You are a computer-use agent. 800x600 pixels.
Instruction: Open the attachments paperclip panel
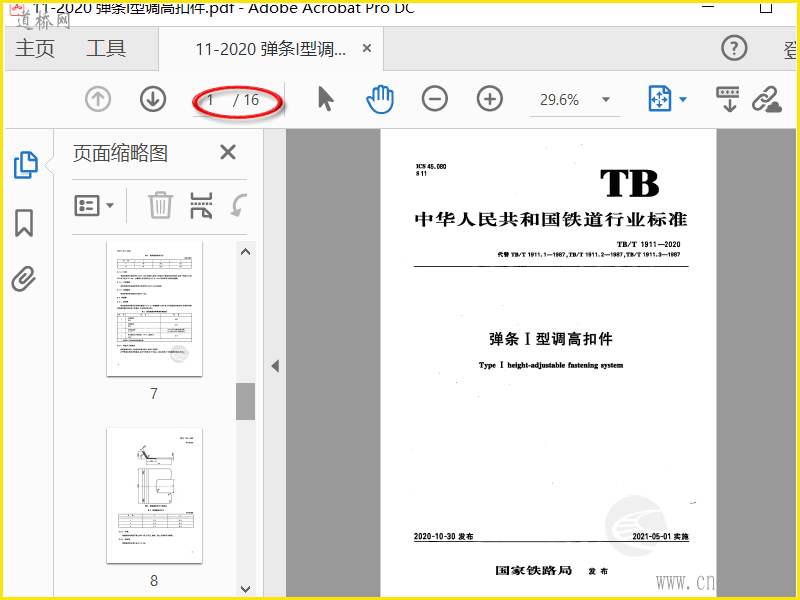click(x=24, y=279)
